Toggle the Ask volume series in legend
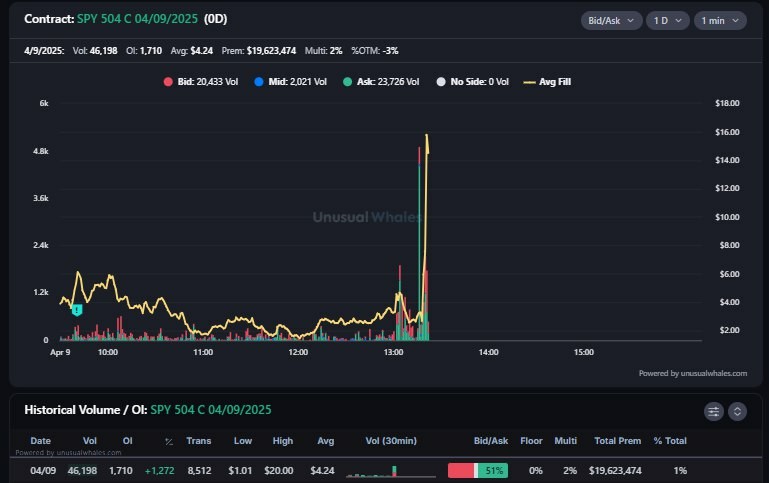The image size is (769, 483). (x=381, y=82)
